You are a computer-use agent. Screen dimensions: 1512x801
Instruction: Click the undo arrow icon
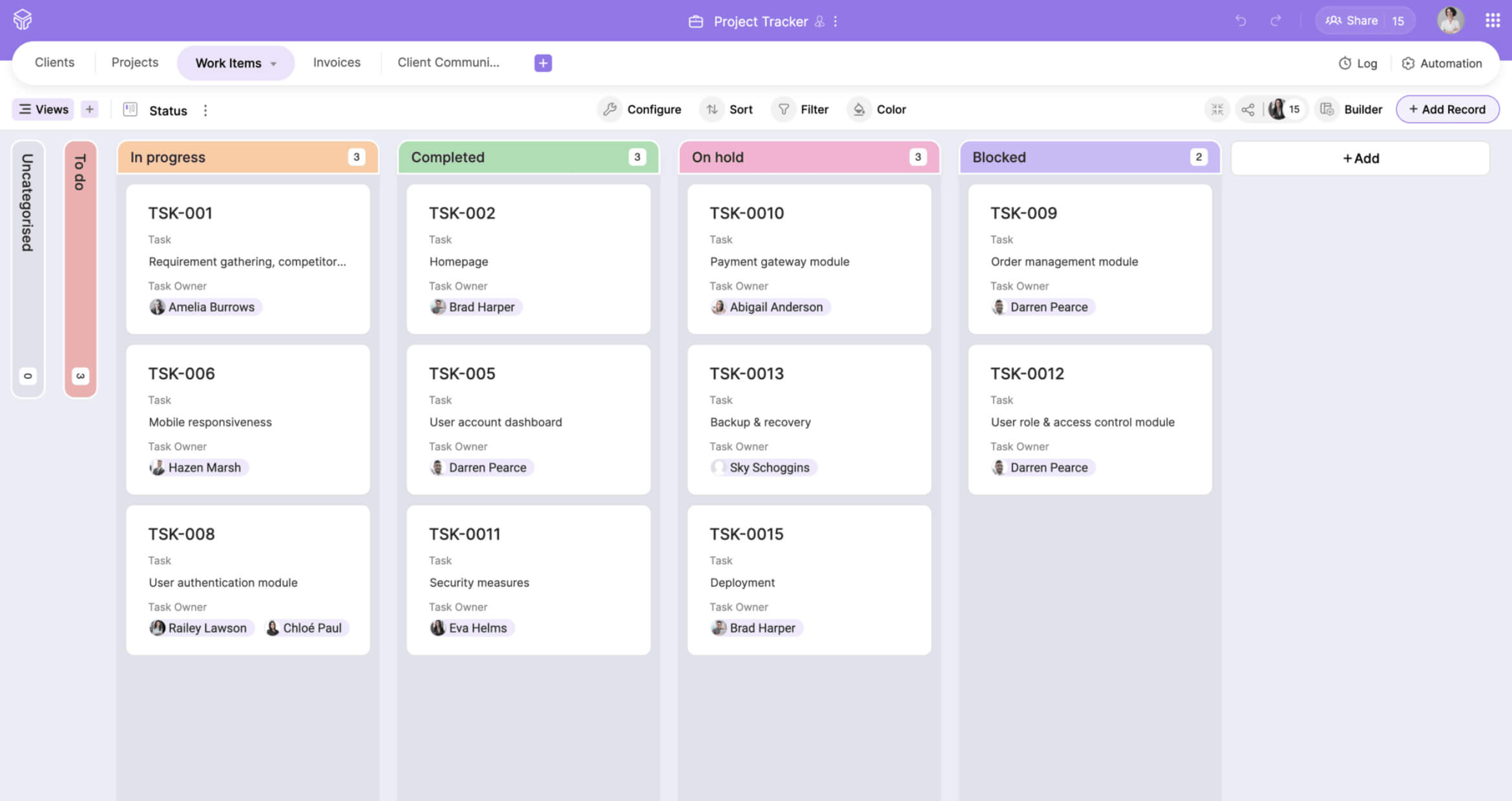pos(1240,21)
